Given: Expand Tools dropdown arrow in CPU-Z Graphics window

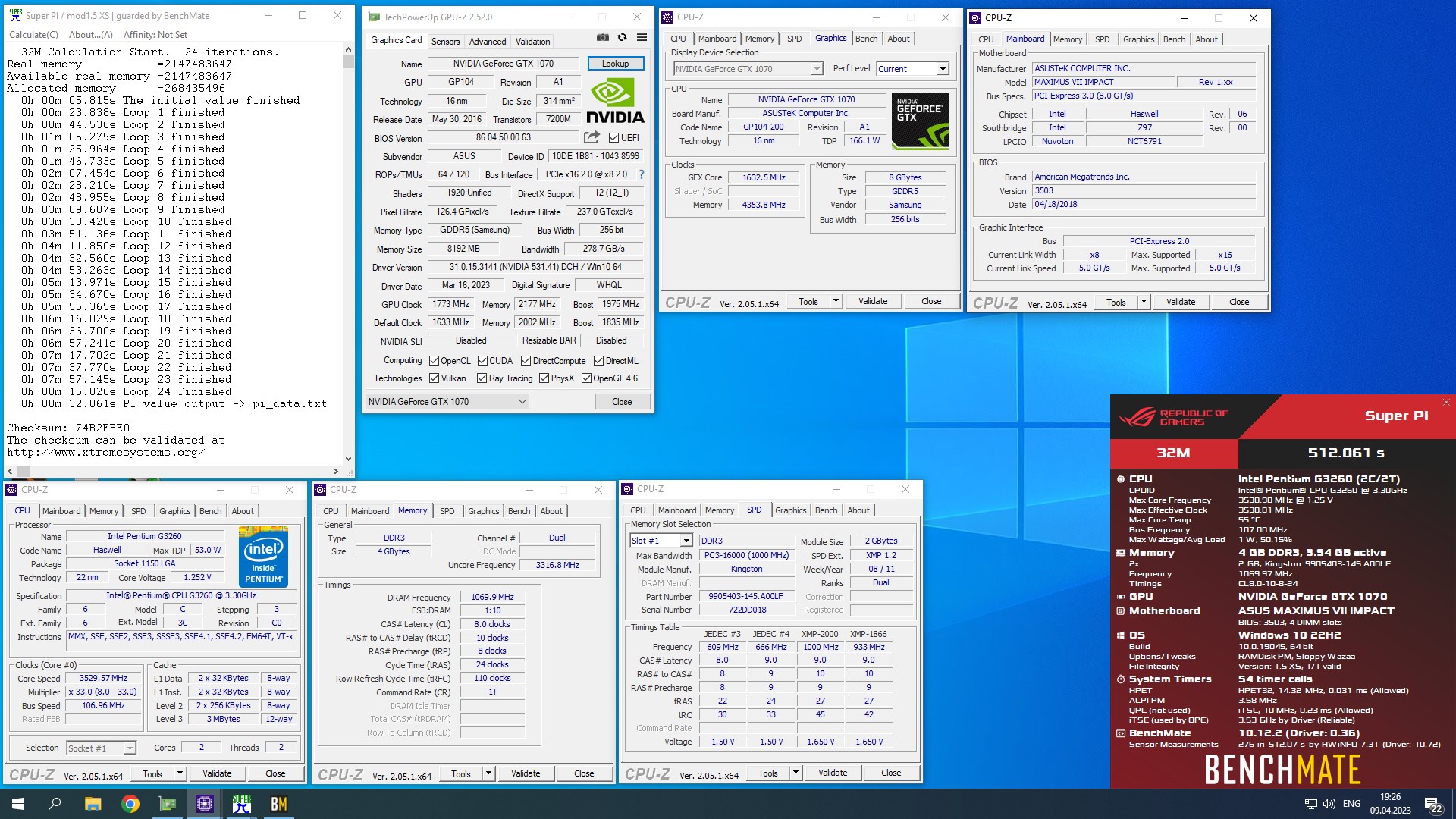Looking at the screenshot, I should point(836,301).
